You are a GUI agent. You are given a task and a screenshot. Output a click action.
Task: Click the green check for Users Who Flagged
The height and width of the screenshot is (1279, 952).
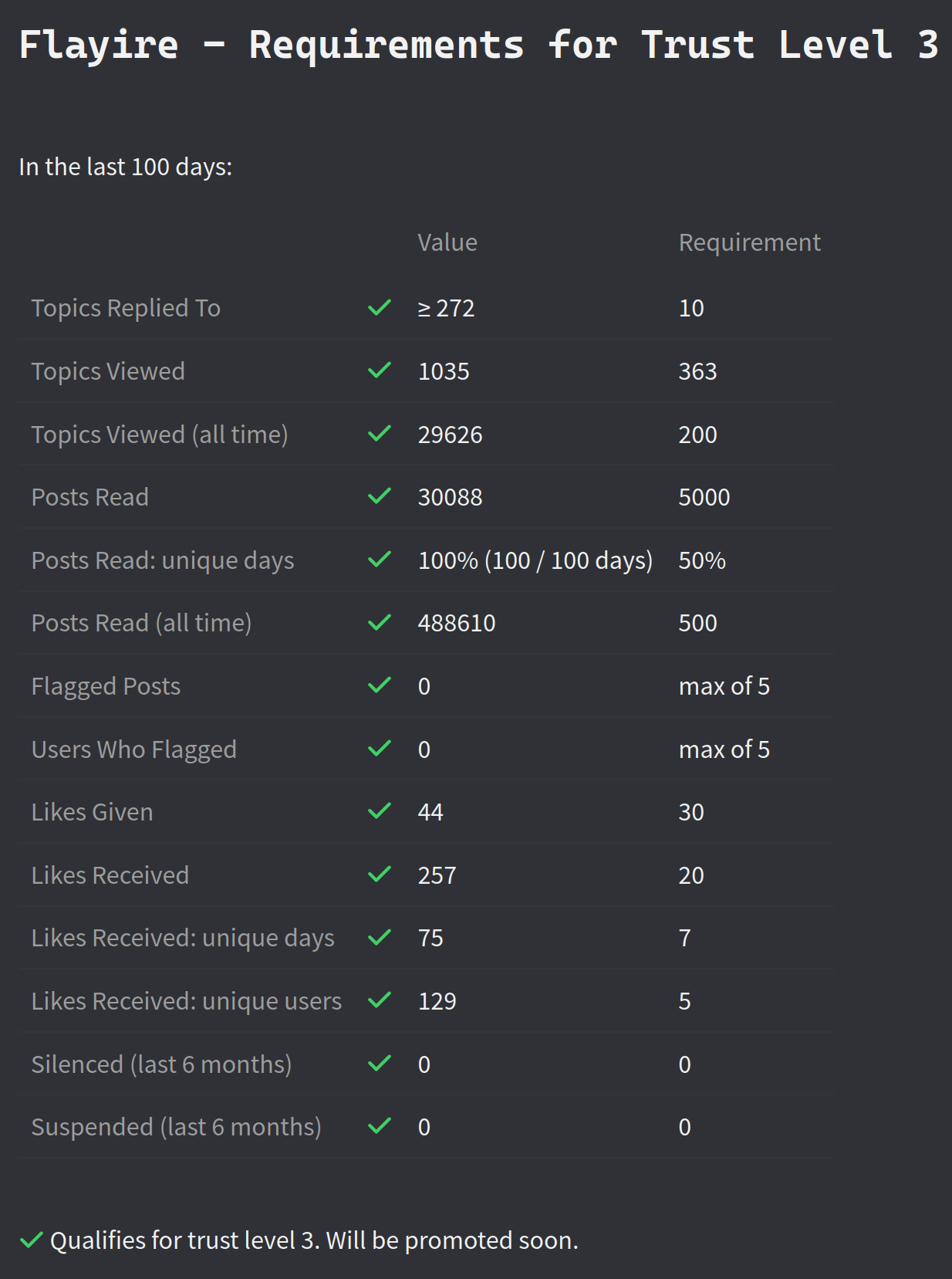coord(380,749)
